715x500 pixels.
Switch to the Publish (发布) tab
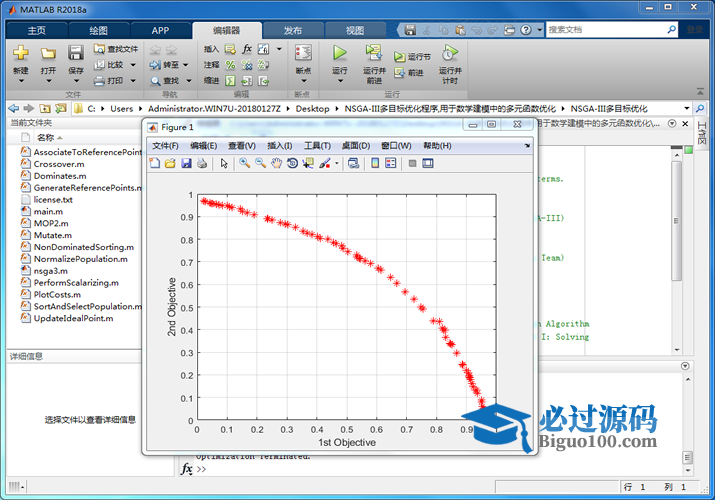293,31
